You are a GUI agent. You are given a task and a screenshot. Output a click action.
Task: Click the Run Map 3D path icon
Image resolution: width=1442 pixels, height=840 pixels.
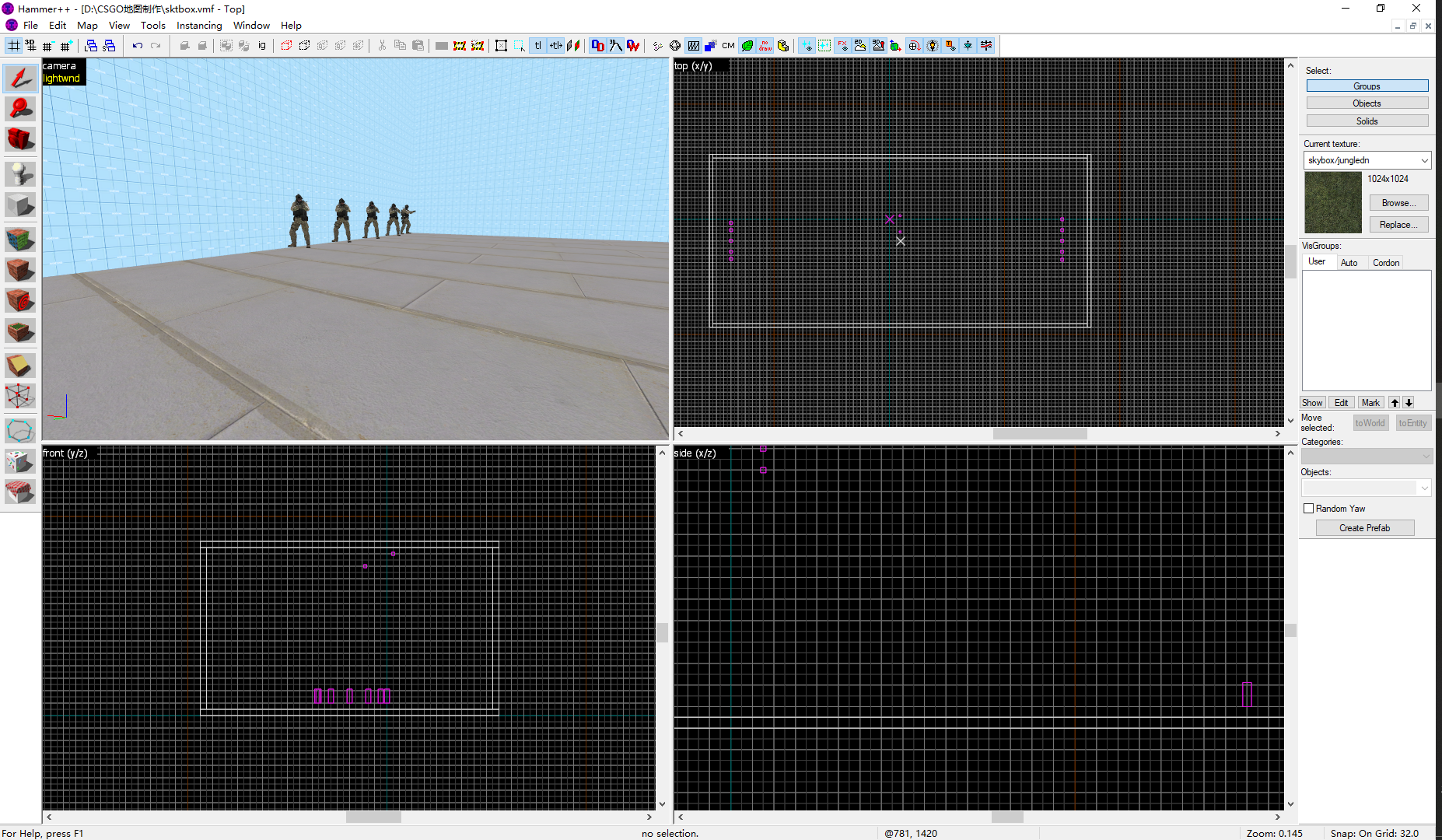(615, 46)
